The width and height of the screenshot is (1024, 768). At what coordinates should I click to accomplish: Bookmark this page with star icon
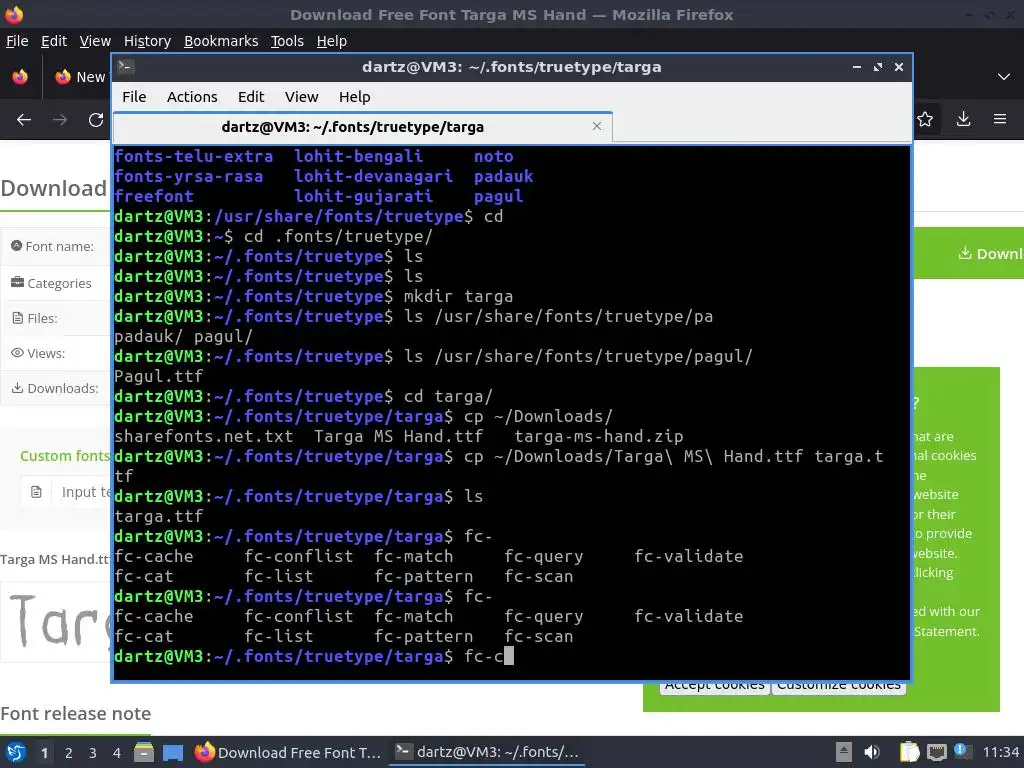pyautogui.click(x=925, y=119)
